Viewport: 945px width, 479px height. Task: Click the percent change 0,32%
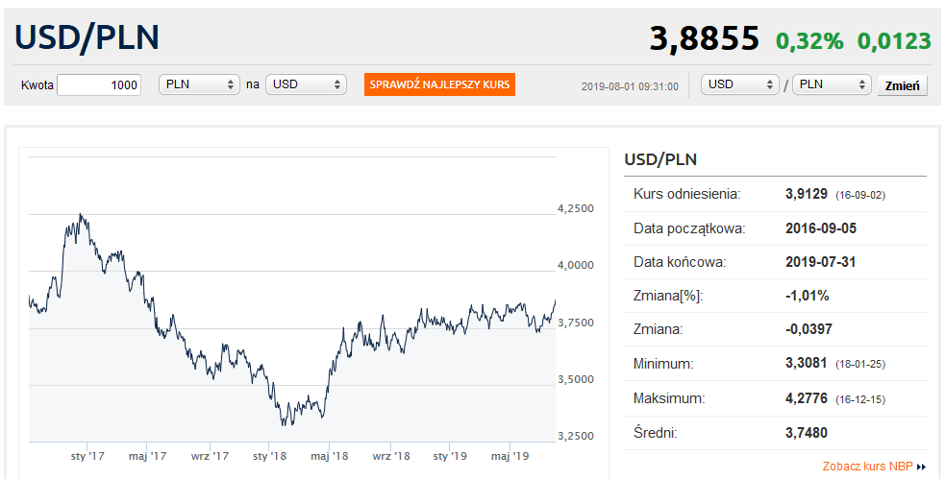[x=809, y=41]
